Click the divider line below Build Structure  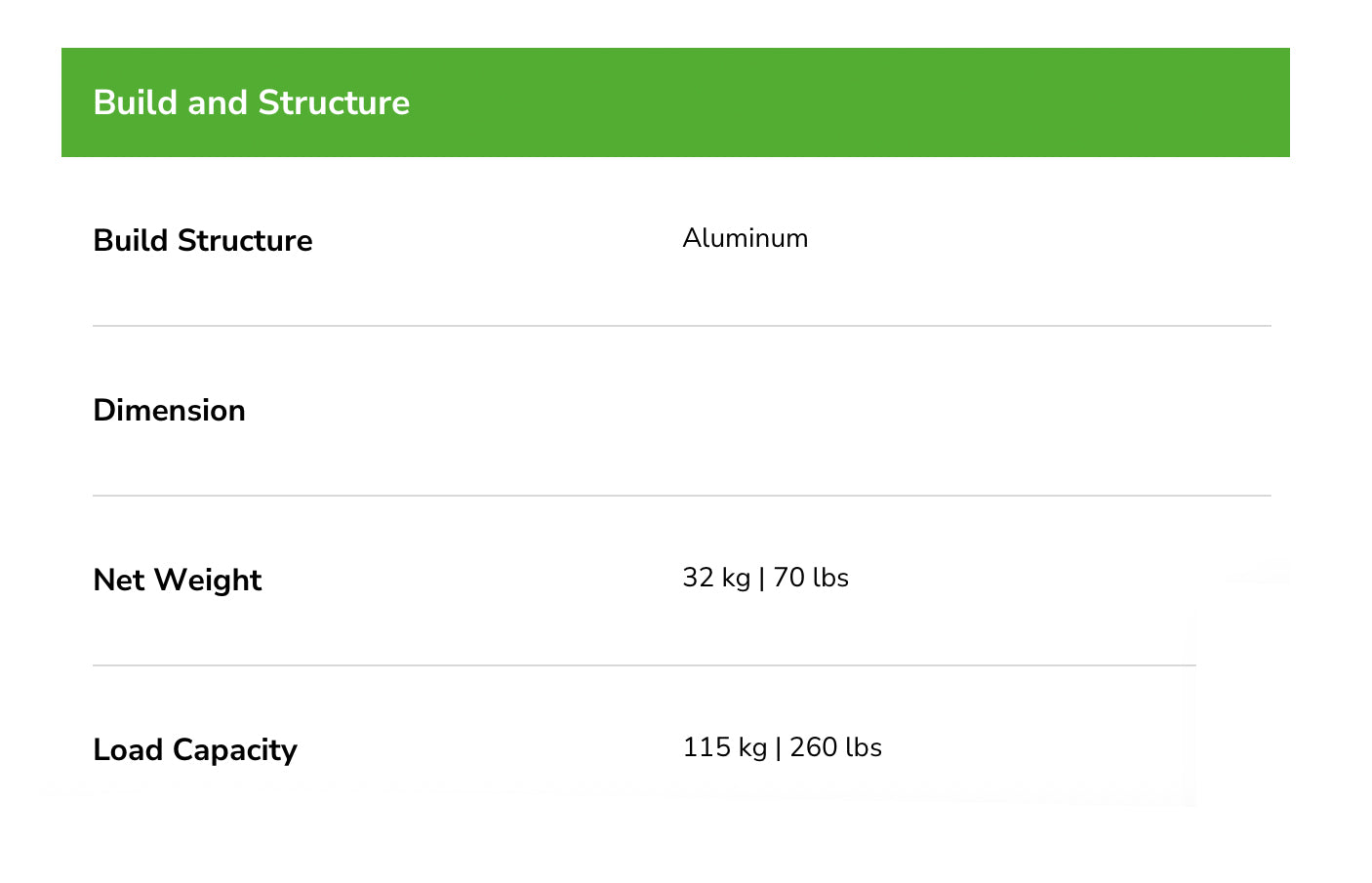[681, 326]
